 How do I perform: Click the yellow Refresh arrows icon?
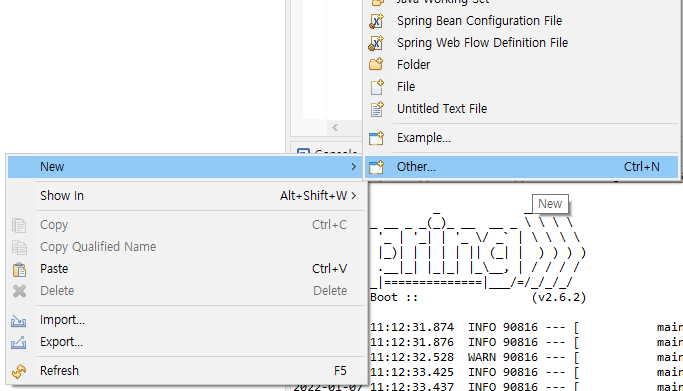pos(19,371)
